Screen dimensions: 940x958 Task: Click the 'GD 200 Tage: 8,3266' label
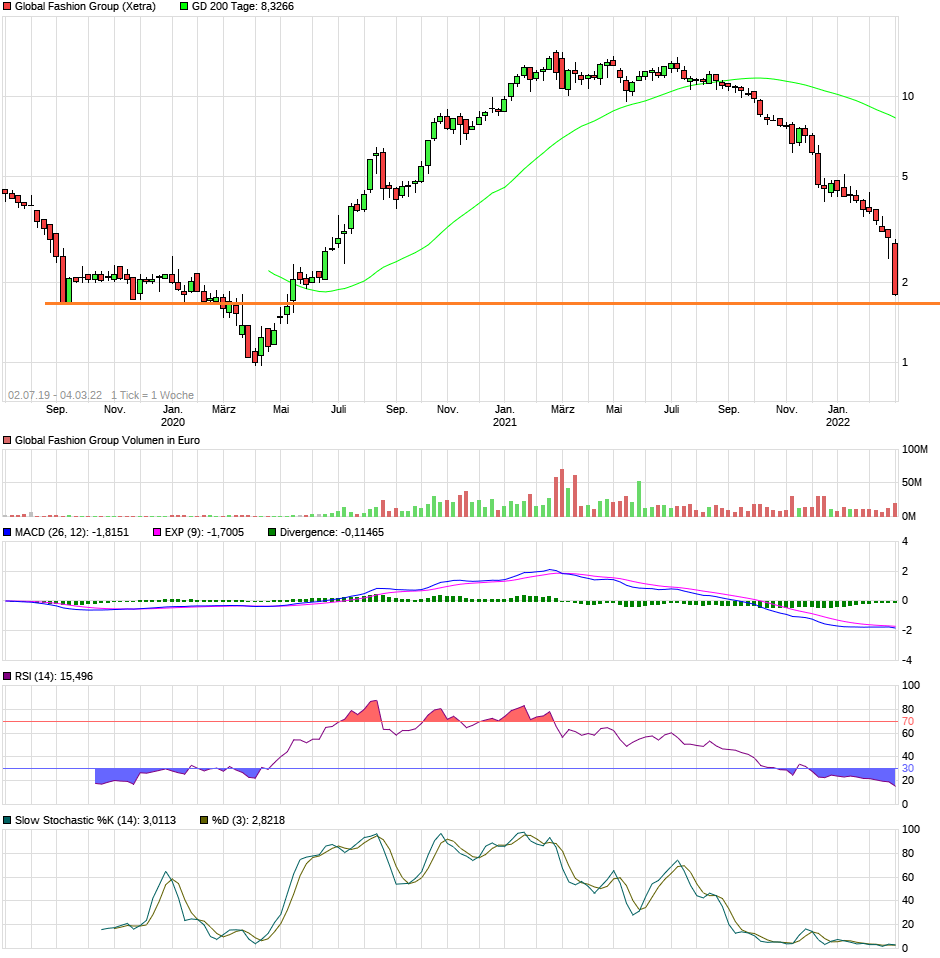point(242,7)
